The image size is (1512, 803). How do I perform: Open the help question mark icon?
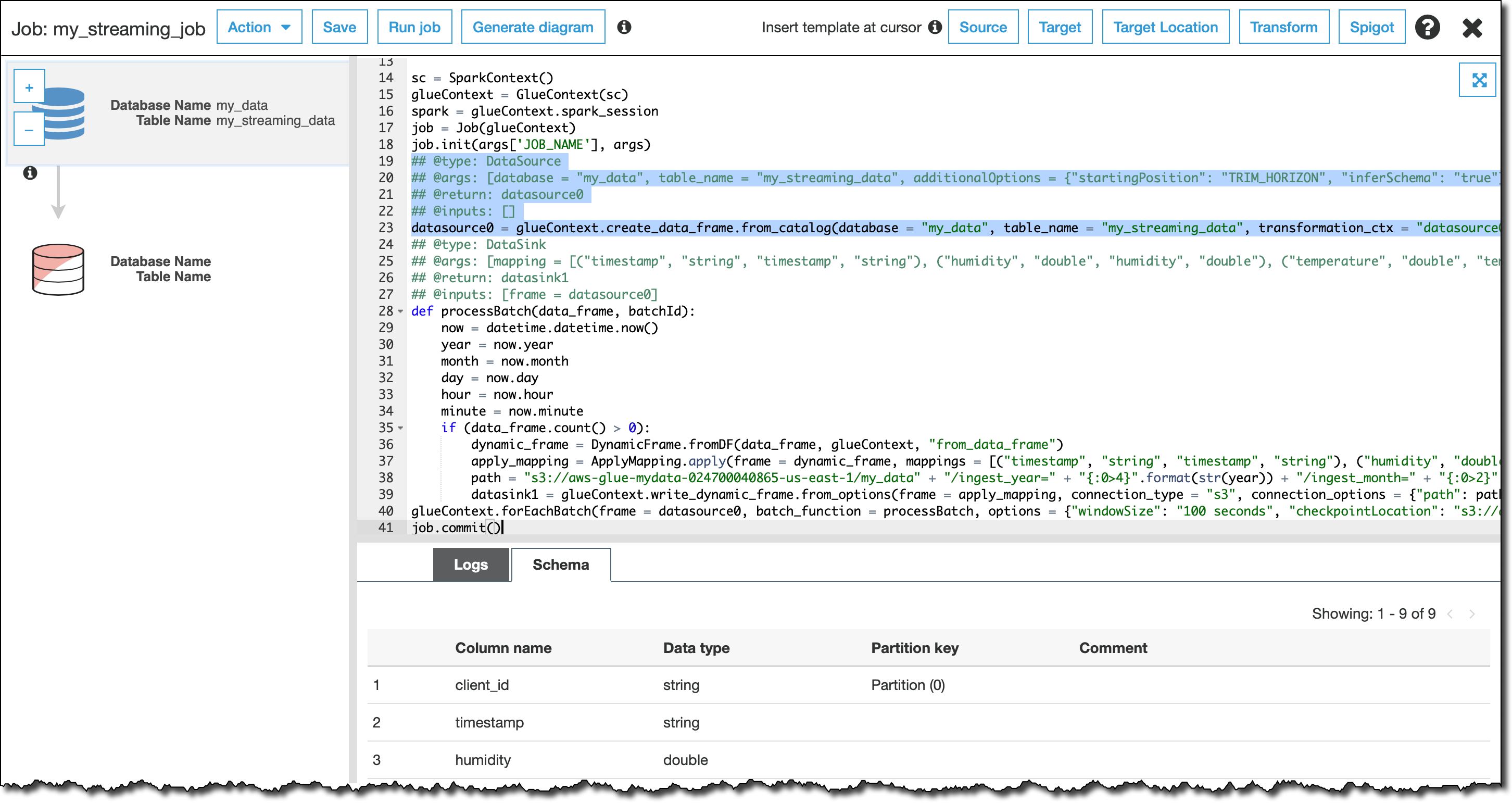pyautogui.click(x=1427, y=27)
